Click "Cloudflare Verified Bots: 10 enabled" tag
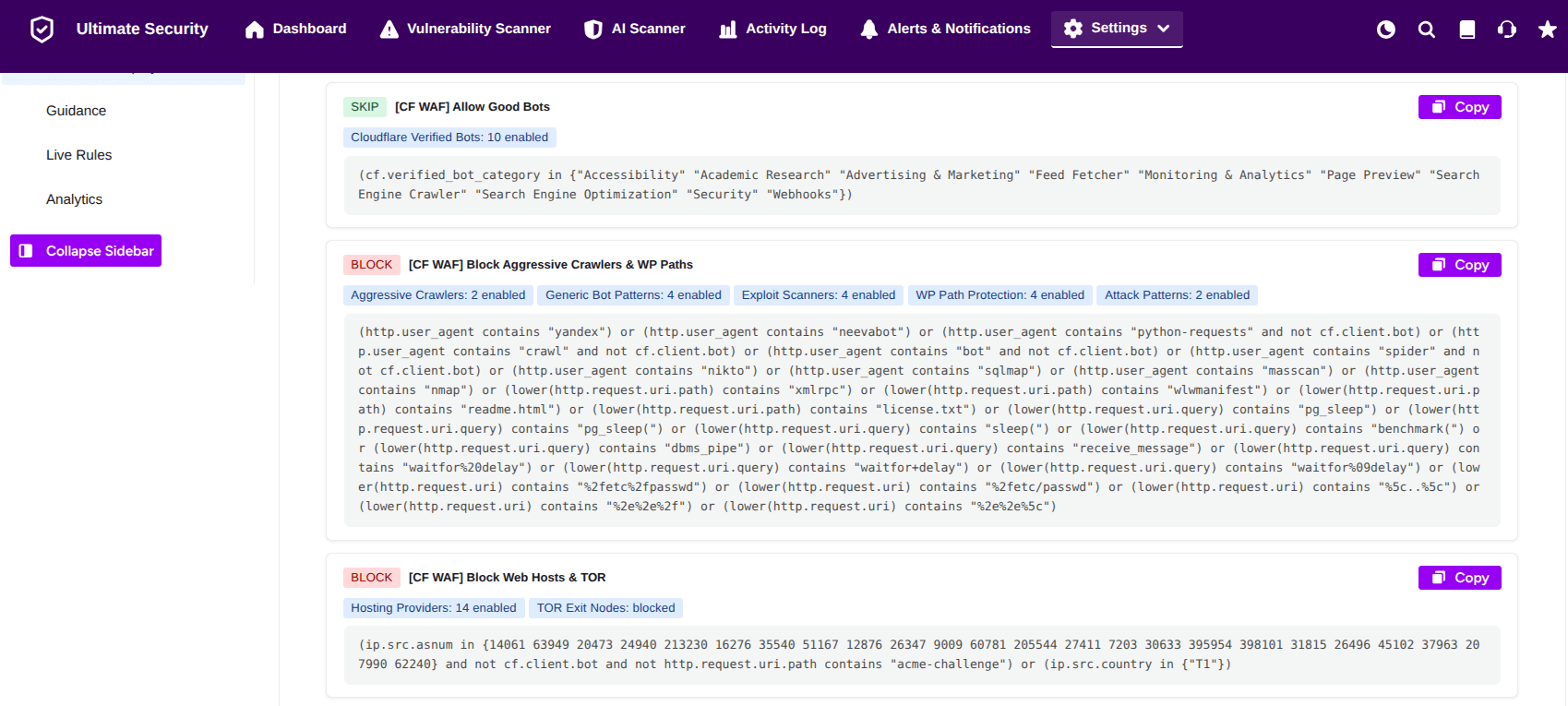The image size is (1568, 706). click(x=449, y=138)
